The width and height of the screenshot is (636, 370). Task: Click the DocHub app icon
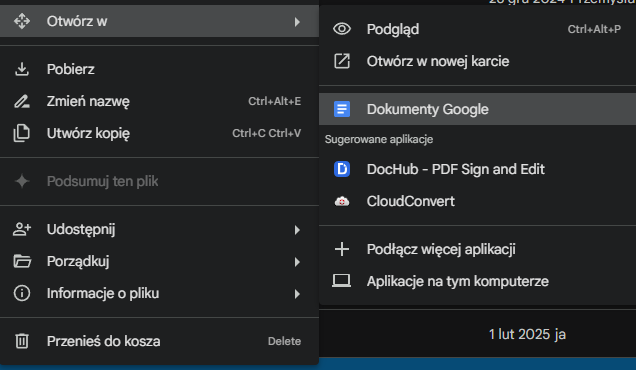pyautogui.click(x=342, y=169)
